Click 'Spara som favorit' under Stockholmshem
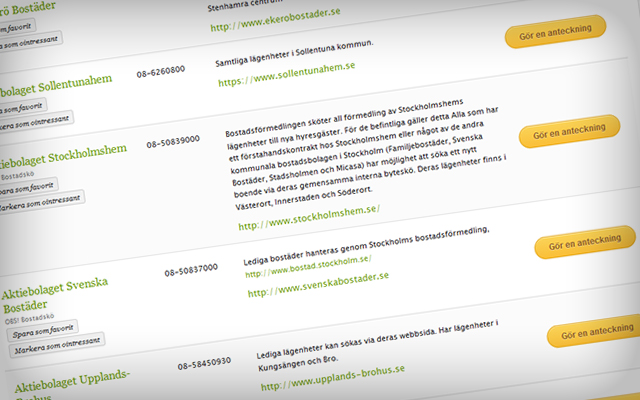Viewport: 640px width, 400px height. (29, 187)
